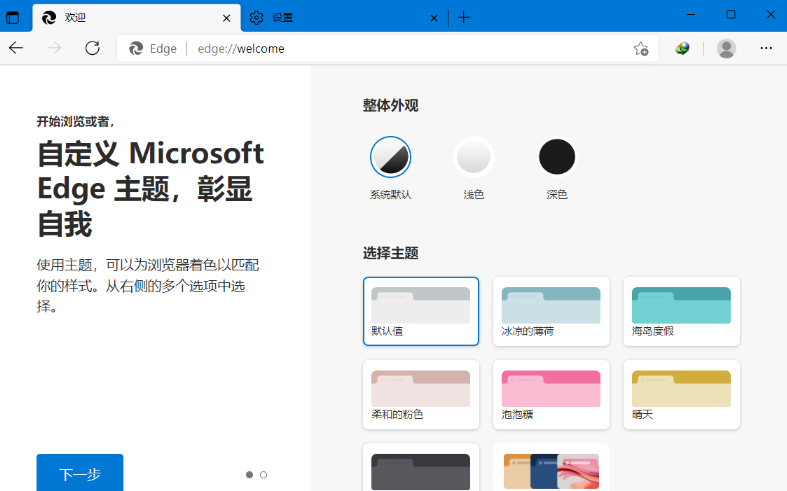787x491 pixels.
Task: Click the settings gear icon on the tab
Action: click(x=256, y=18)
